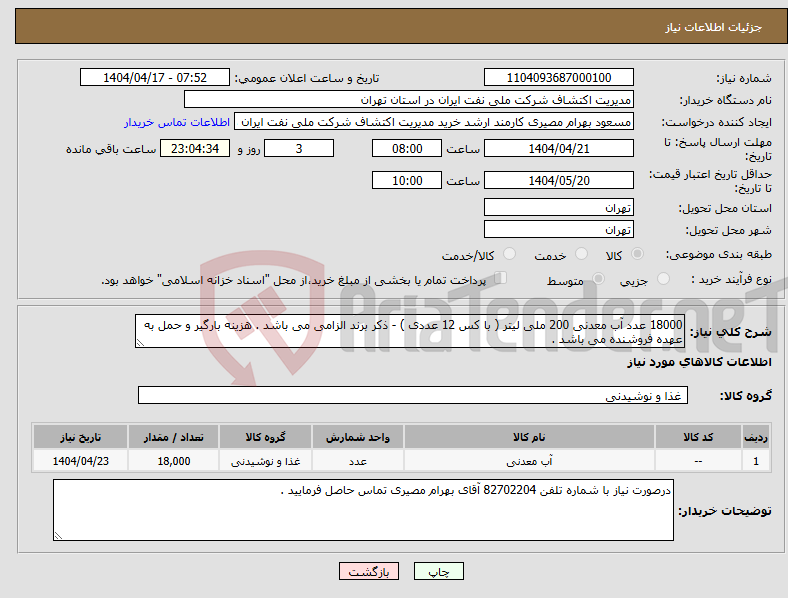788x598 pixels.
Task: Click the تعداد / مقدار column header
Action: point(173,437)
